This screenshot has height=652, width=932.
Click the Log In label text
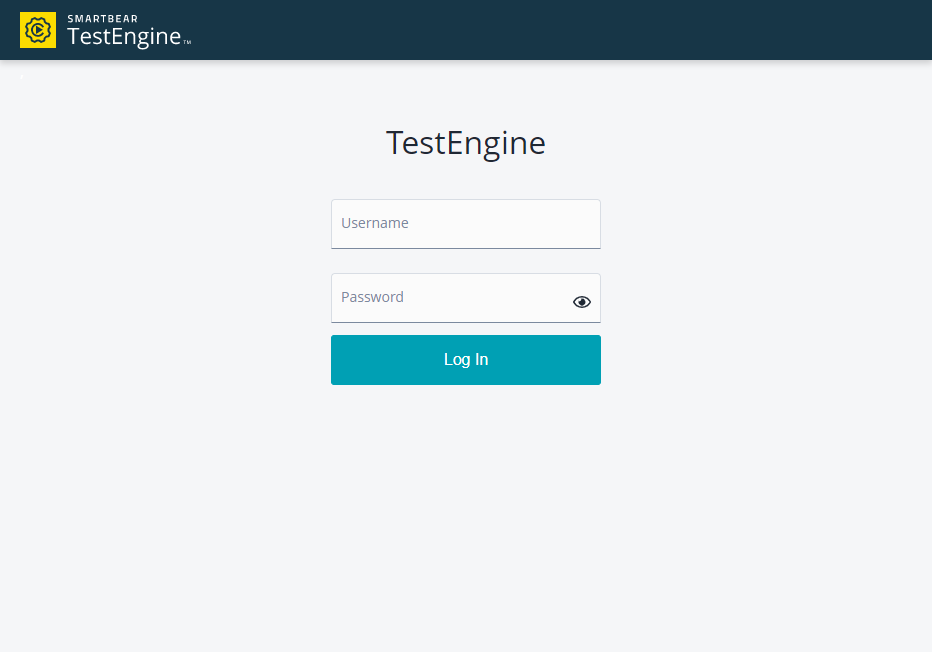point(465,360)
